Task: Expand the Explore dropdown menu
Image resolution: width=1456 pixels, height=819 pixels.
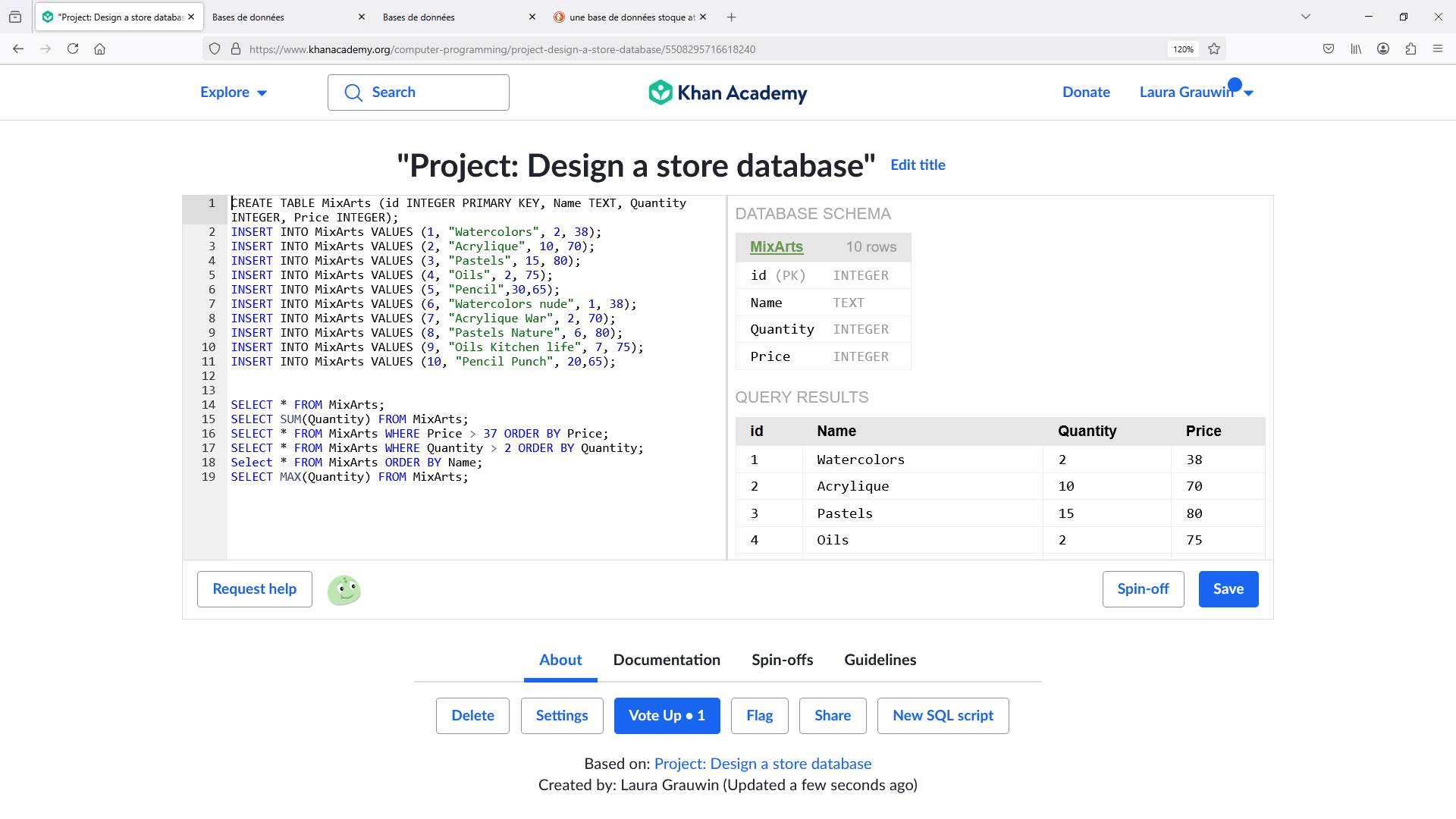Action: (233, 92)
